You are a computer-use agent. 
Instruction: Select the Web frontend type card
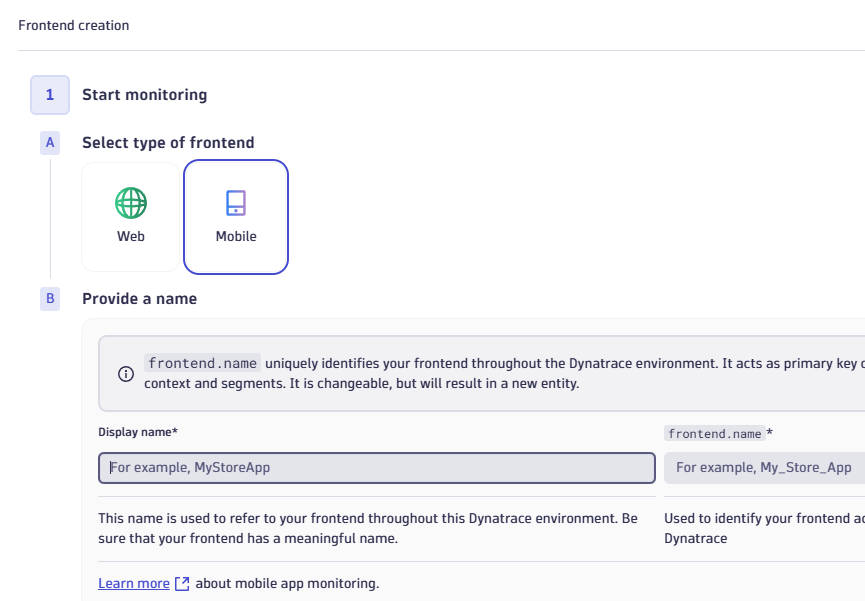131,217
